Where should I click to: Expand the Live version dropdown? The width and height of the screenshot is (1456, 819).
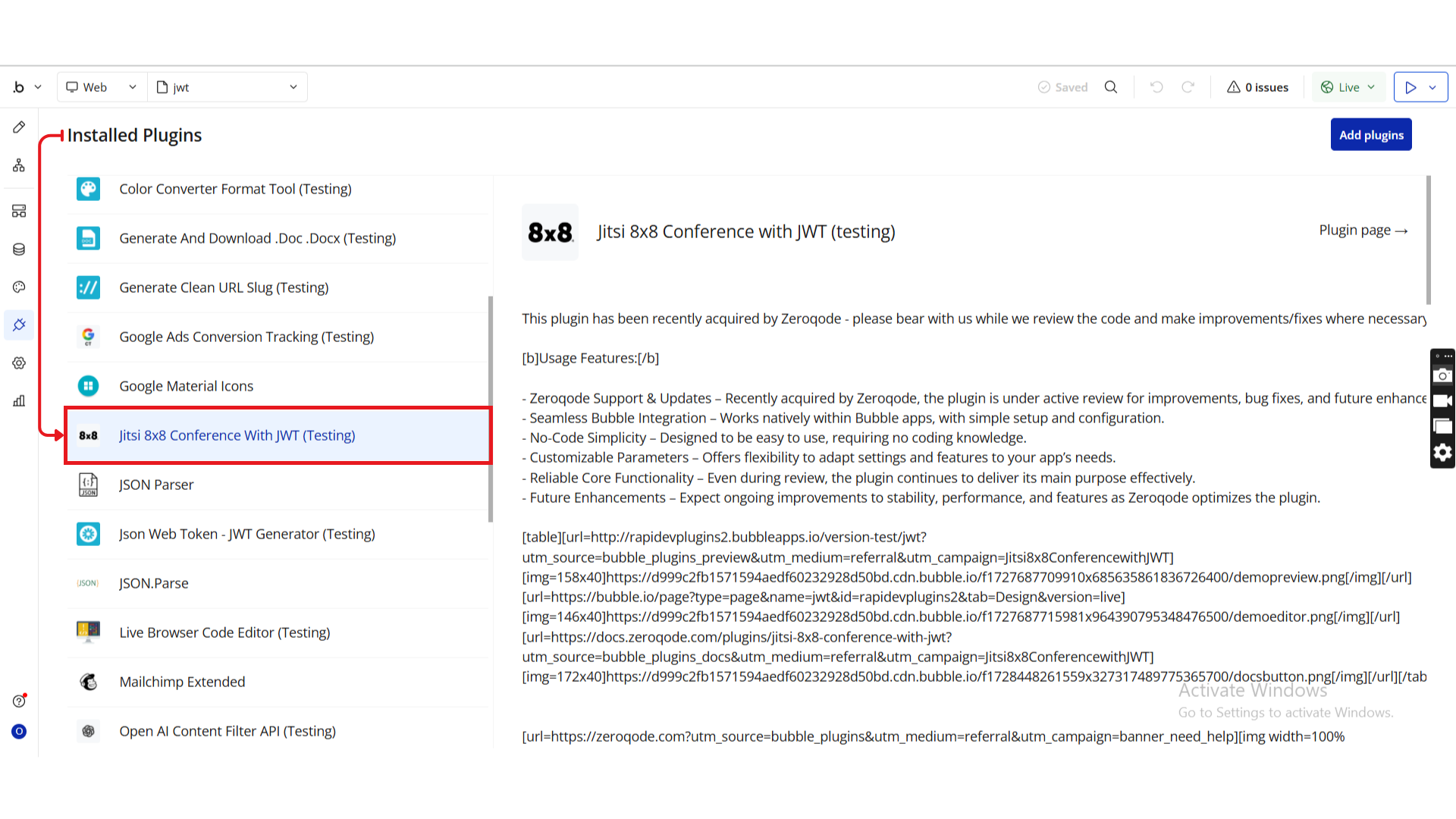click(1348, 87)
